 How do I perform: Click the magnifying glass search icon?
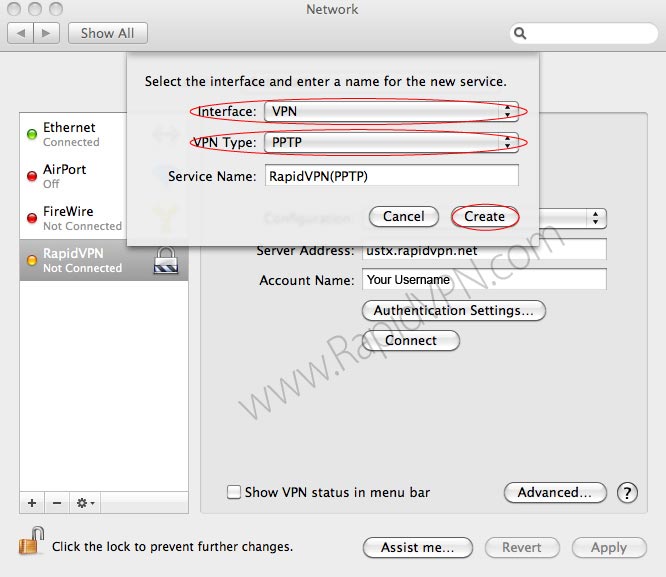[x=520, y=33]
